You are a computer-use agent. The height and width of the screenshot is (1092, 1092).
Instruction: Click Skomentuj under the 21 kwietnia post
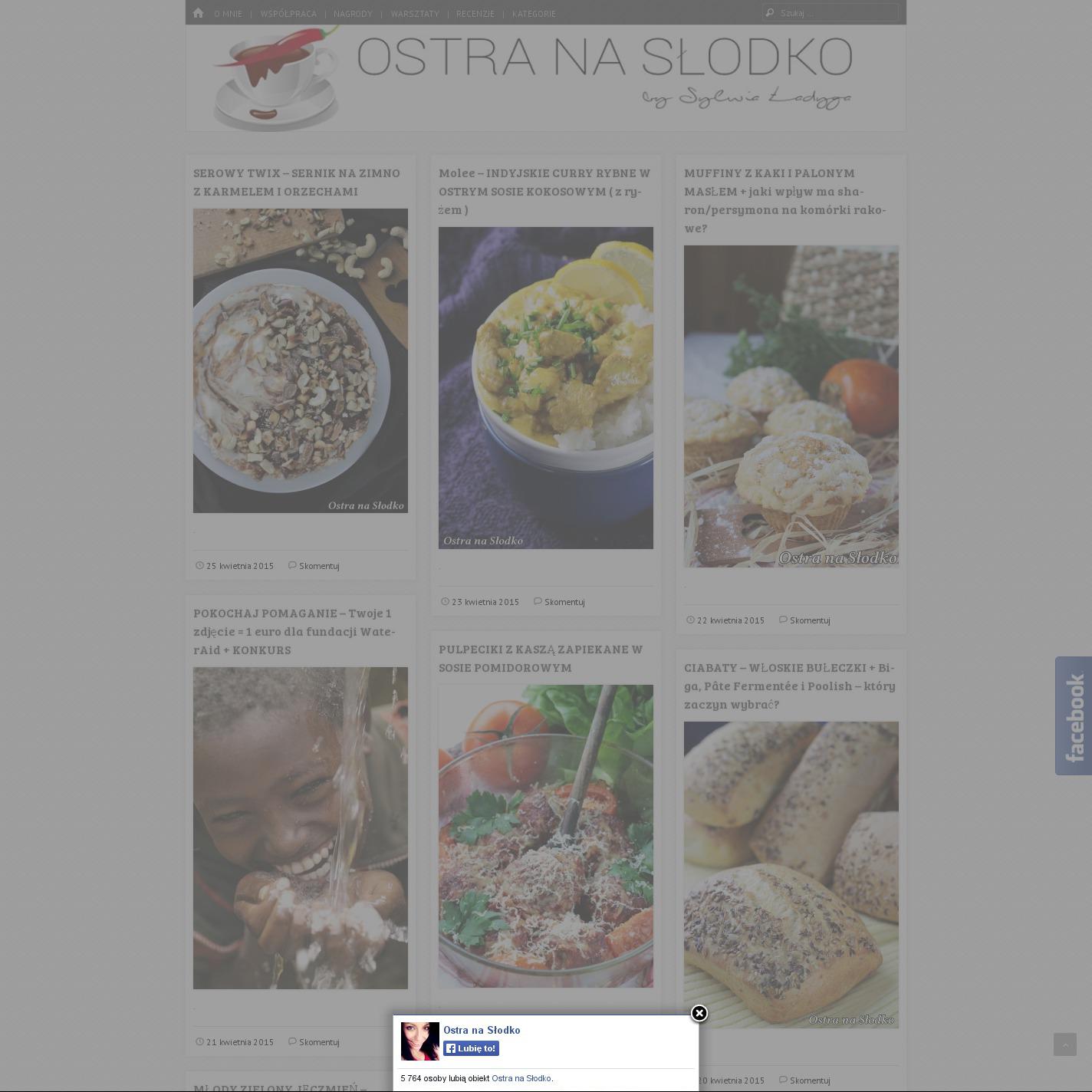tap(319, 1042)
